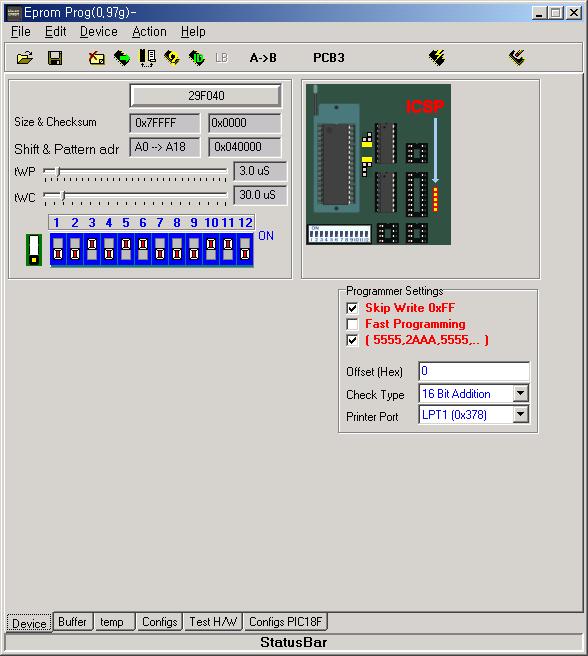The image size is (588, 656).
Task: Open the Printer Port dropdown
Action: pyautogui.click(x=521, y=415)
